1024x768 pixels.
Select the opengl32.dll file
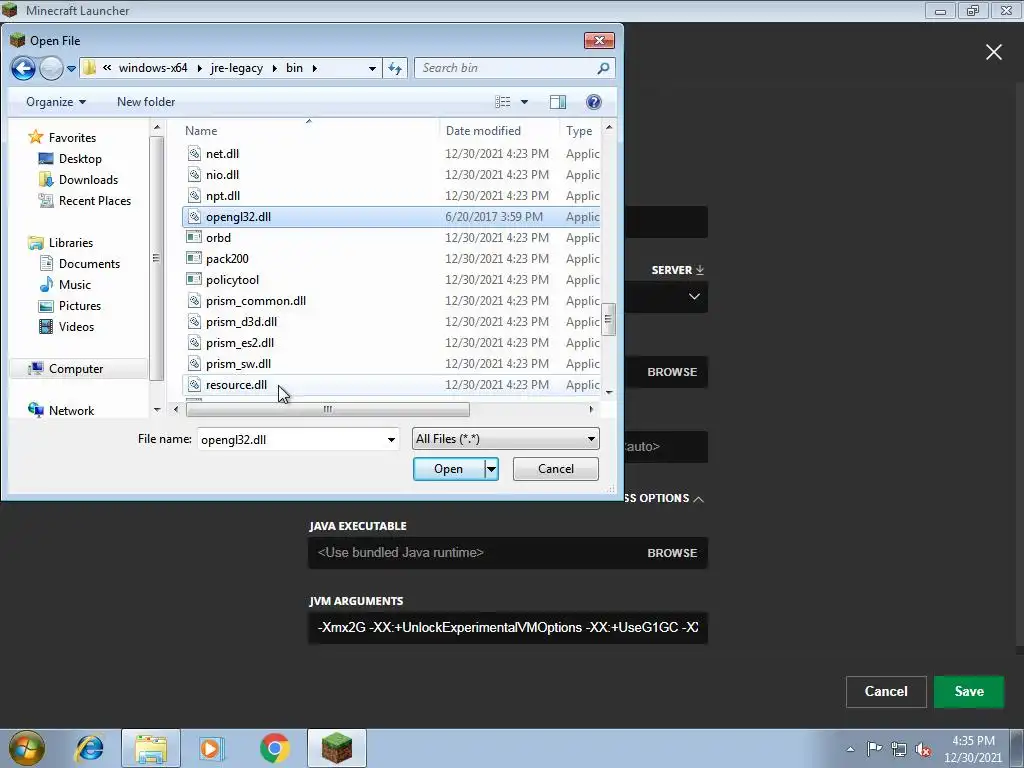coord(391,216)
